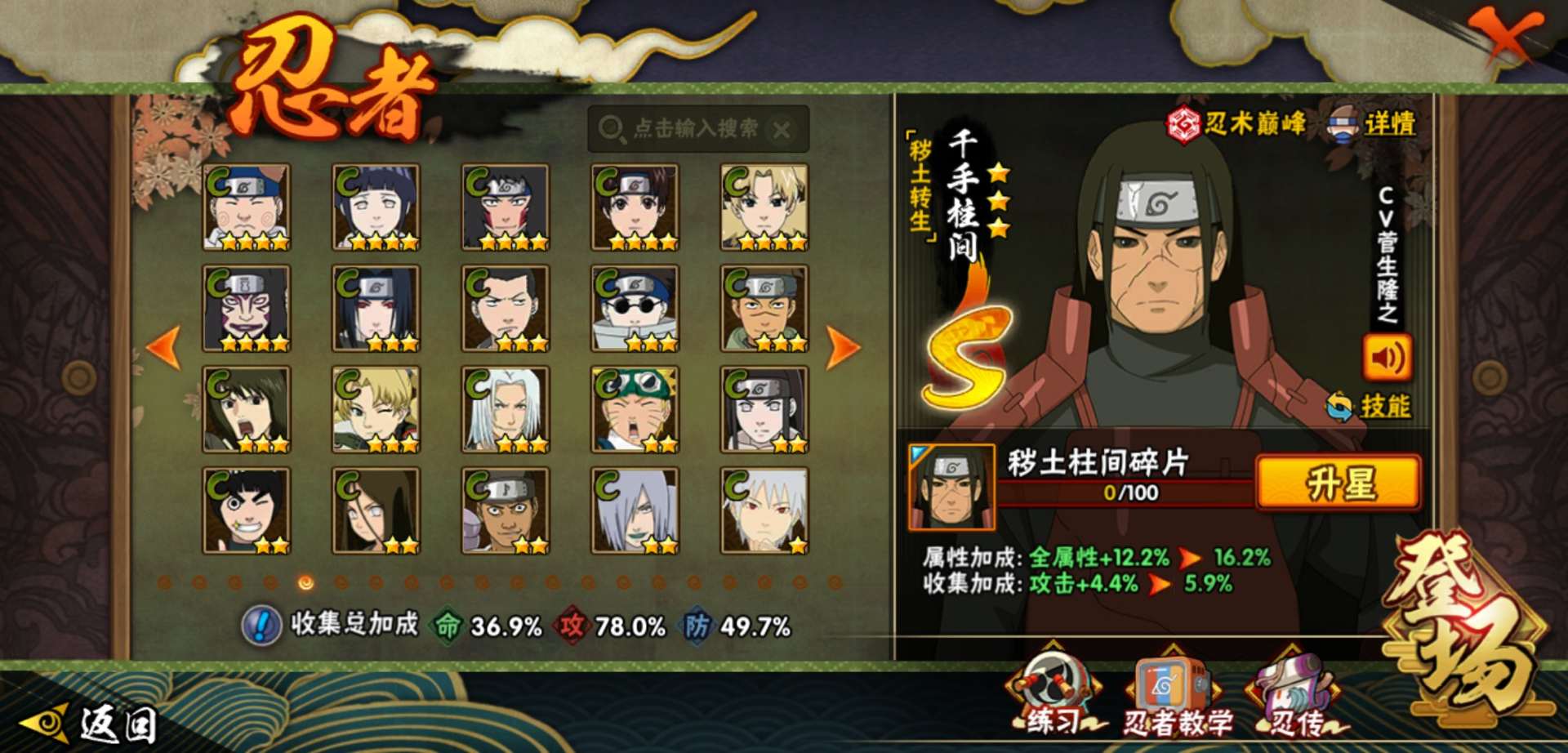
Task: Clear the search field with the X
Action: pyautogui.click(x=782, y=129)
